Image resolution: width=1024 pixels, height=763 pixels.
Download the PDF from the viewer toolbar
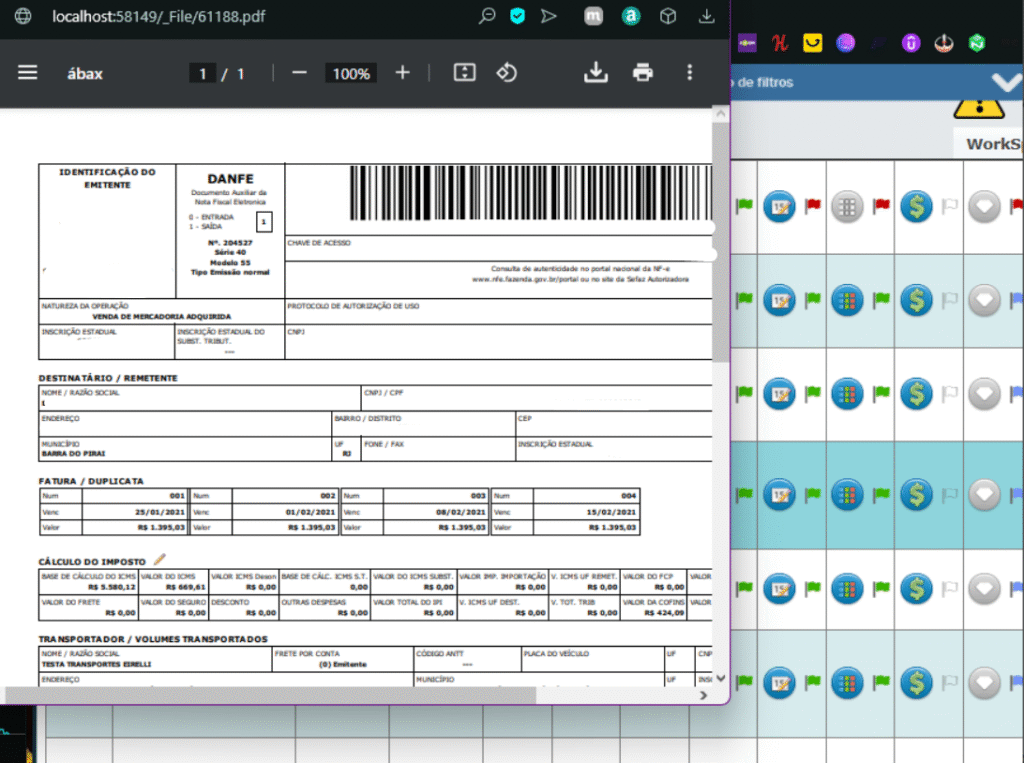point(596,73)
